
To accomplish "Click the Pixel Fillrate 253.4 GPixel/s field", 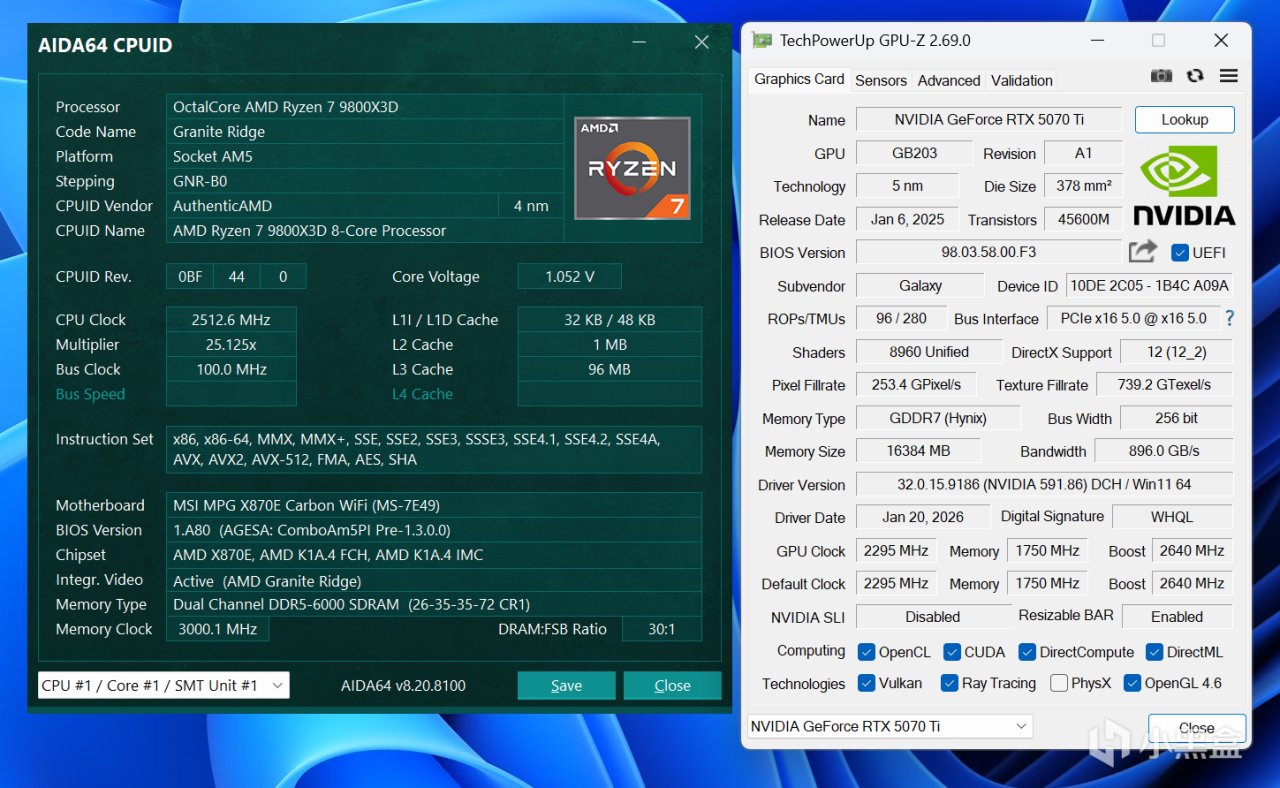I will [x=916, y=385].
